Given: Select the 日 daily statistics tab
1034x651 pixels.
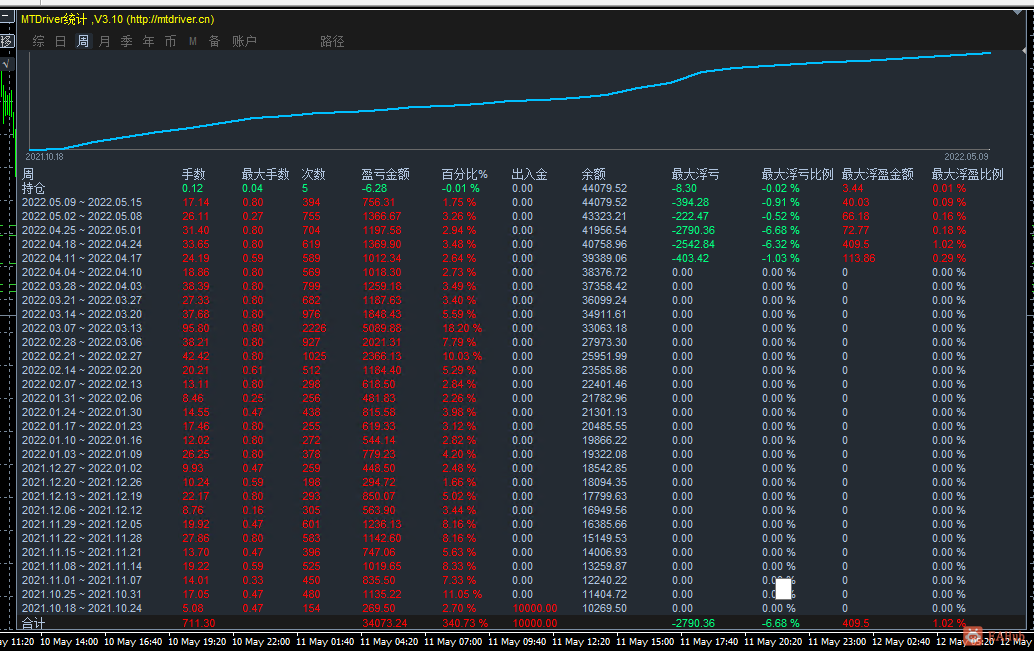Looking at the screenshot, I should click(x=61, y=41).
